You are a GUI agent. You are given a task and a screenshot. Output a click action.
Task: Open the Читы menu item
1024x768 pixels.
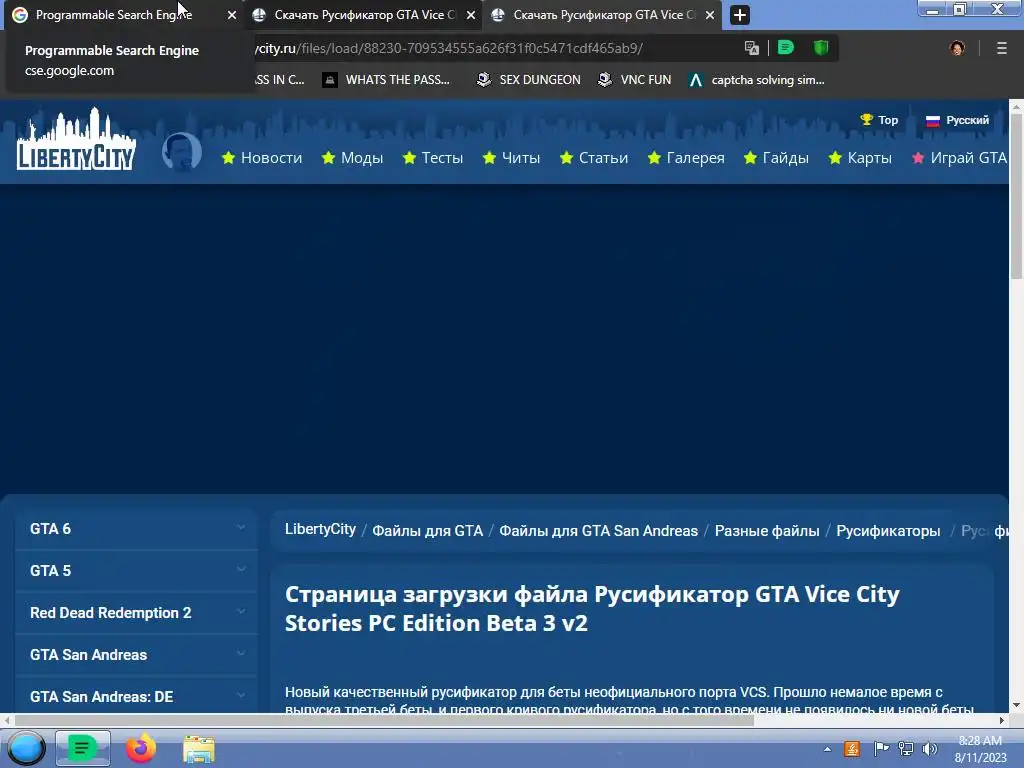coord(511,157)
